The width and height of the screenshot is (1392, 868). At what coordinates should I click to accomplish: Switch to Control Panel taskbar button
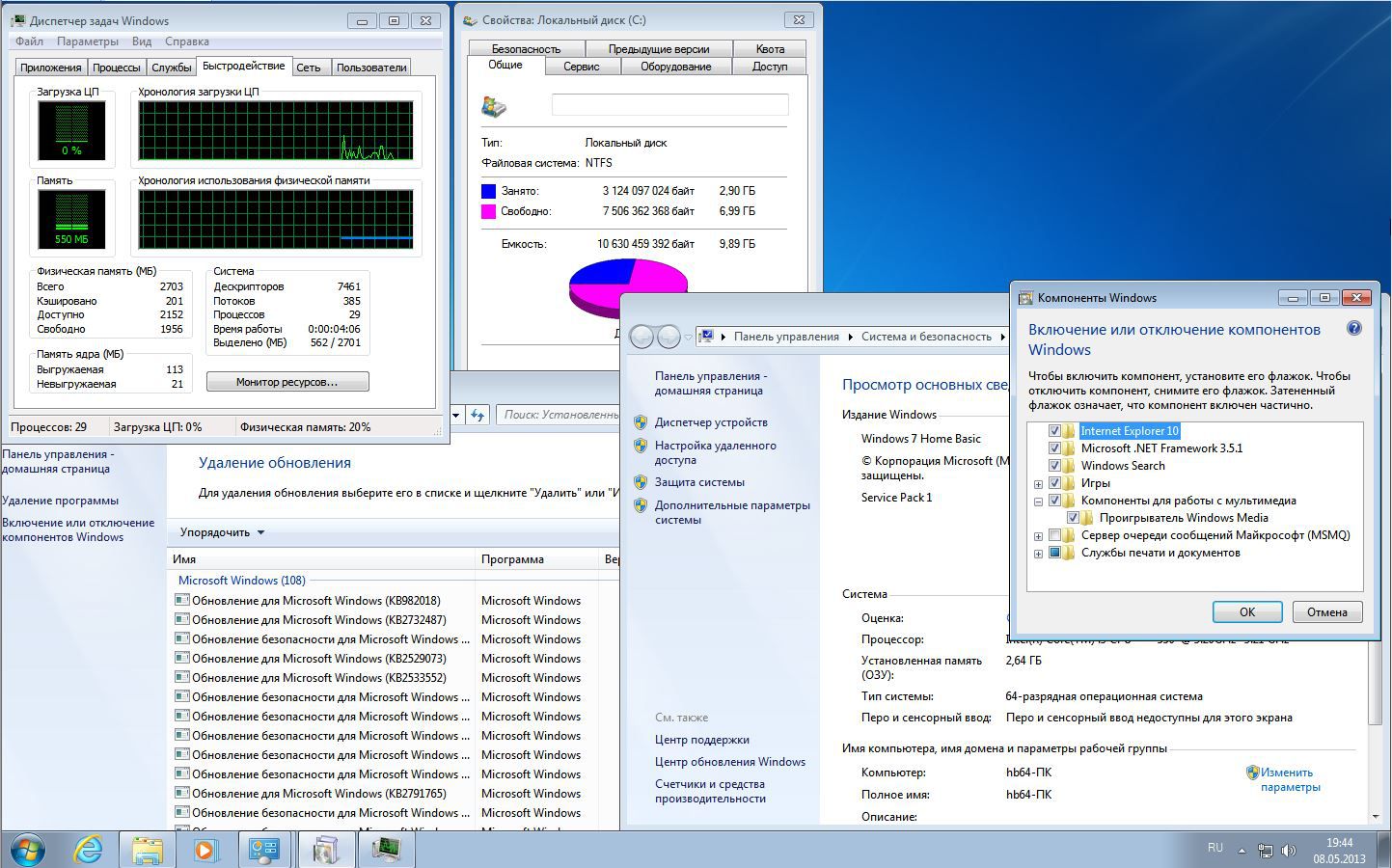coord(264,850)
